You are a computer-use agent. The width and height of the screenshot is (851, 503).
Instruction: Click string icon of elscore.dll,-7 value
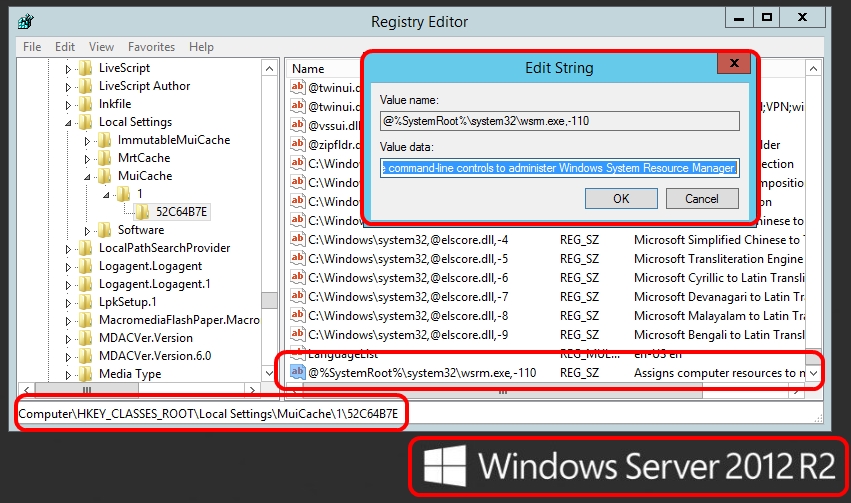coord(297,296)
